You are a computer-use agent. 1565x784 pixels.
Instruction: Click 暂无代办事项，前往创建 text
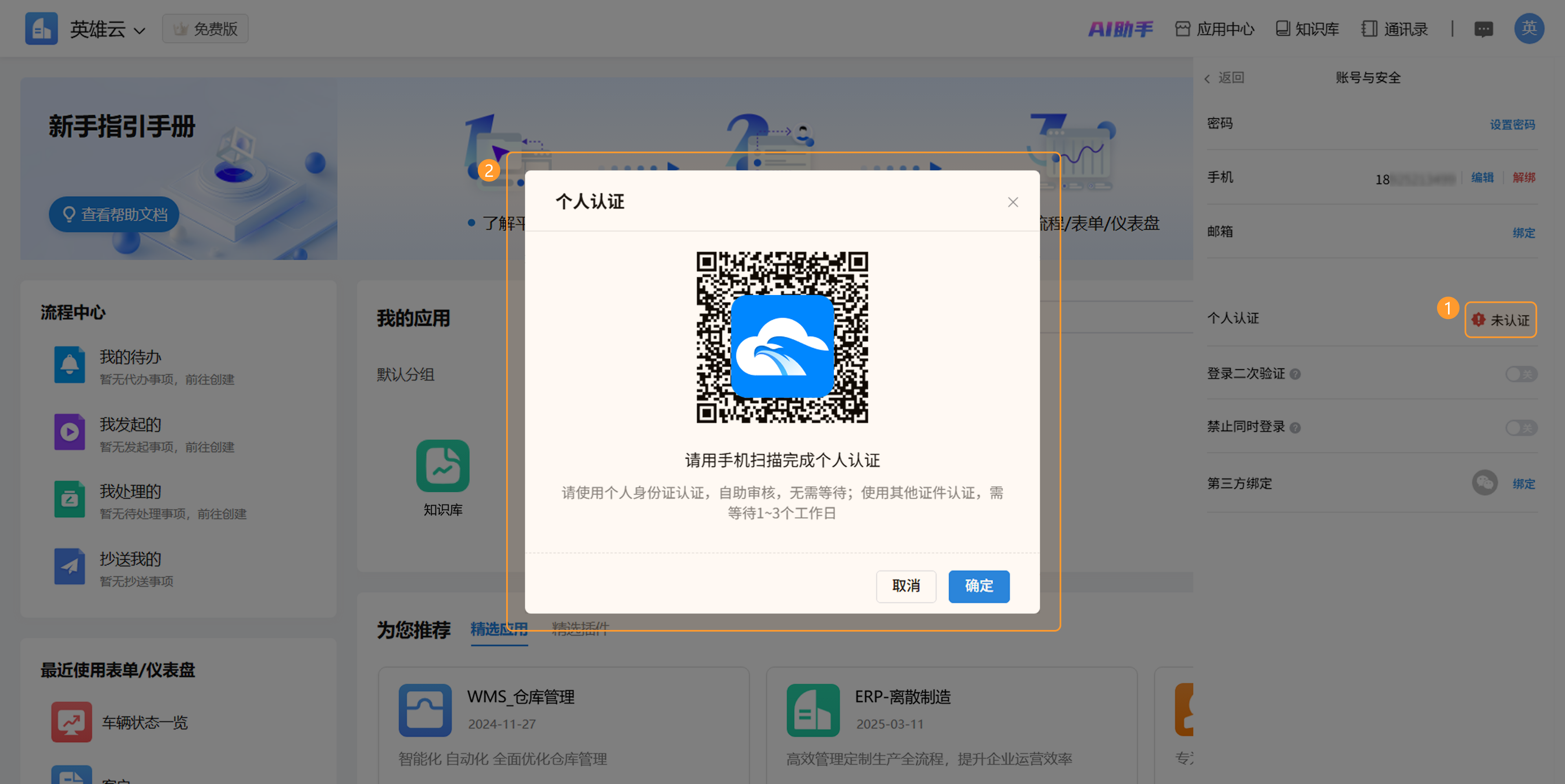tap(167, 379)
